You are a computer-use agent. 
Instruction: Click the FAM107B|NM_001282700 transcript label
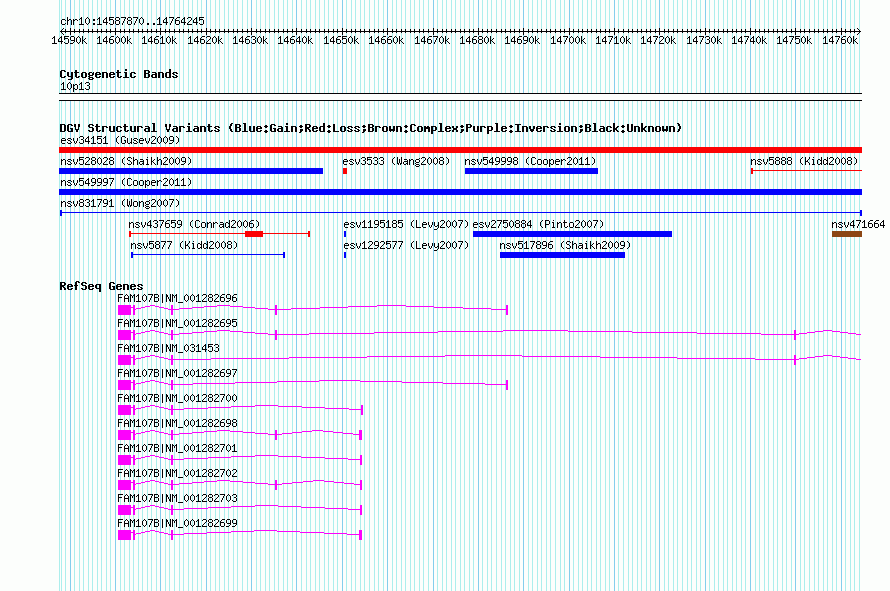click(x=177, y=398)
